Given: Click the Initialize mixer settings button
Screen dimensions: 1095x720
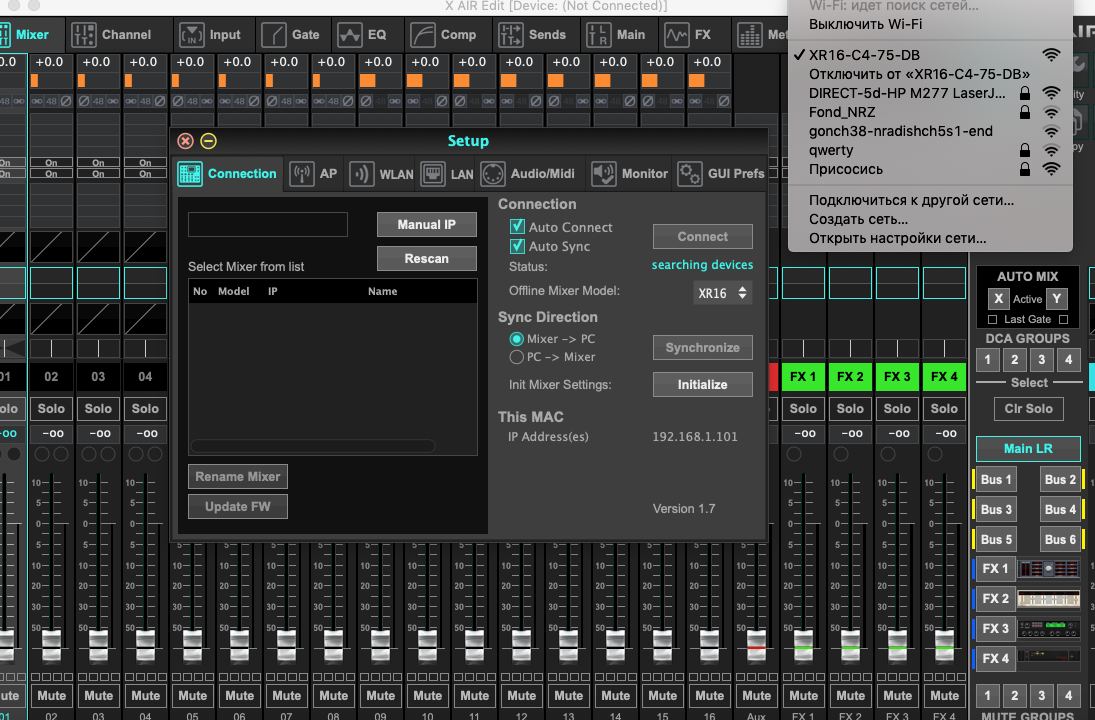Looking at the screenshot, I should pyautogui.click(x=702, y=385).
